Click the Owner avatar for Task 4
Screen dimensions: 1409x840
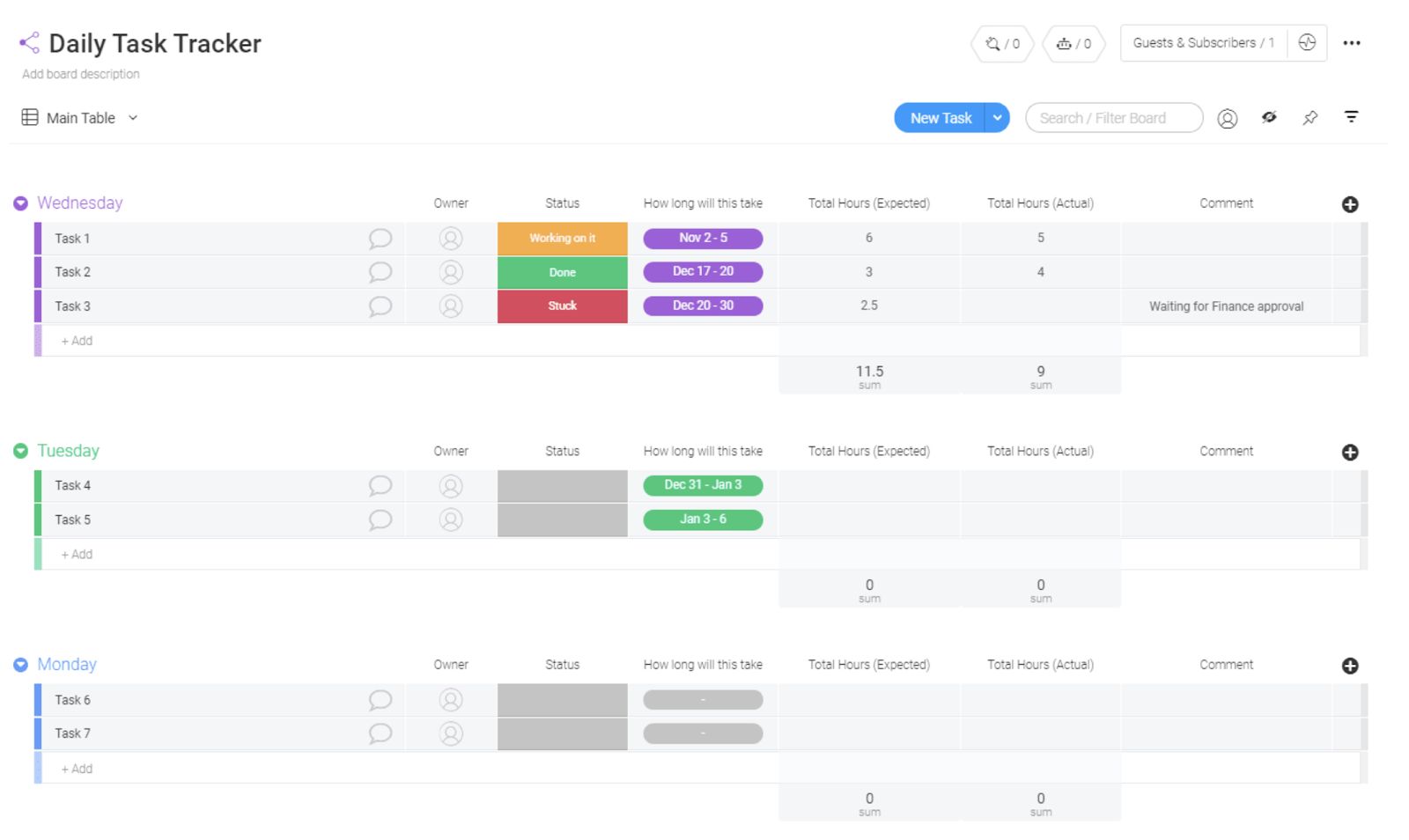click(x=451, y=485)
